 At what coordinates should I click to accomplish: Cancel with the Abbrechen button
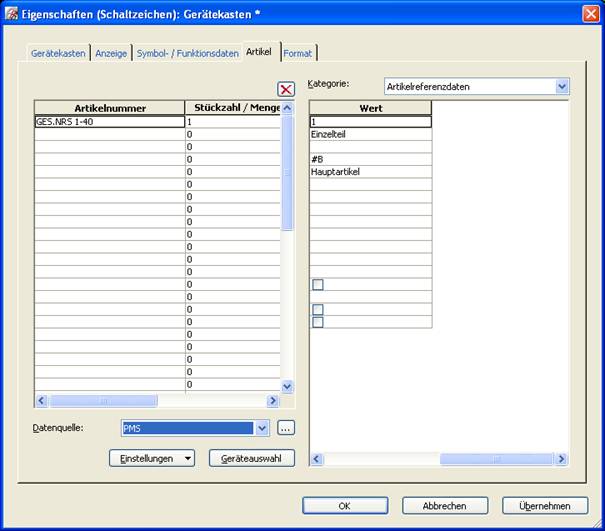(x=445, y=506)
